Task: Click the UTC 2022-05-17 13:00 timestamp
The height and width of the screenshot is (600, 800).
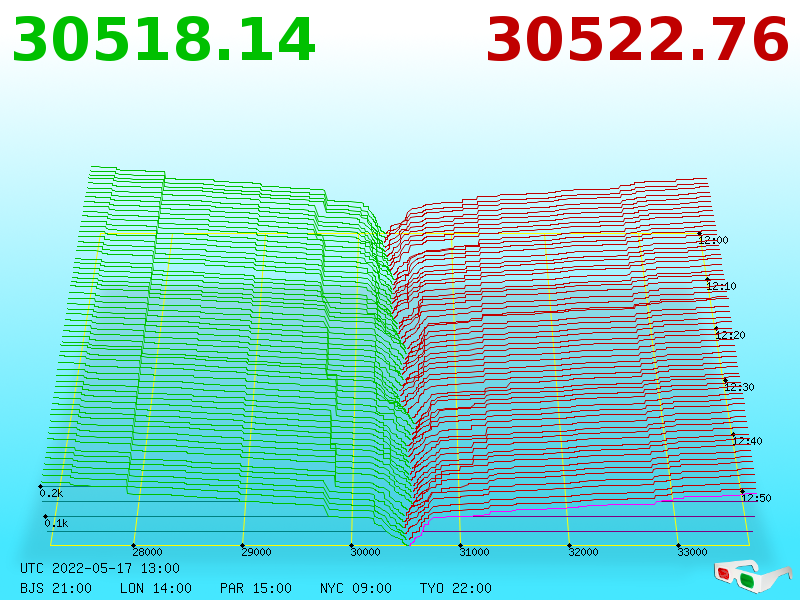Action: coord(100,568)
